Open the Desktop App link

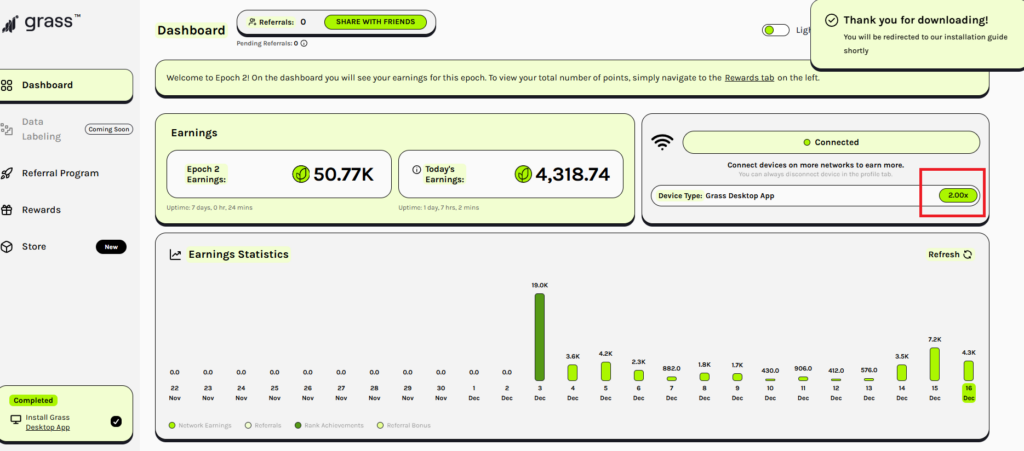48,428
